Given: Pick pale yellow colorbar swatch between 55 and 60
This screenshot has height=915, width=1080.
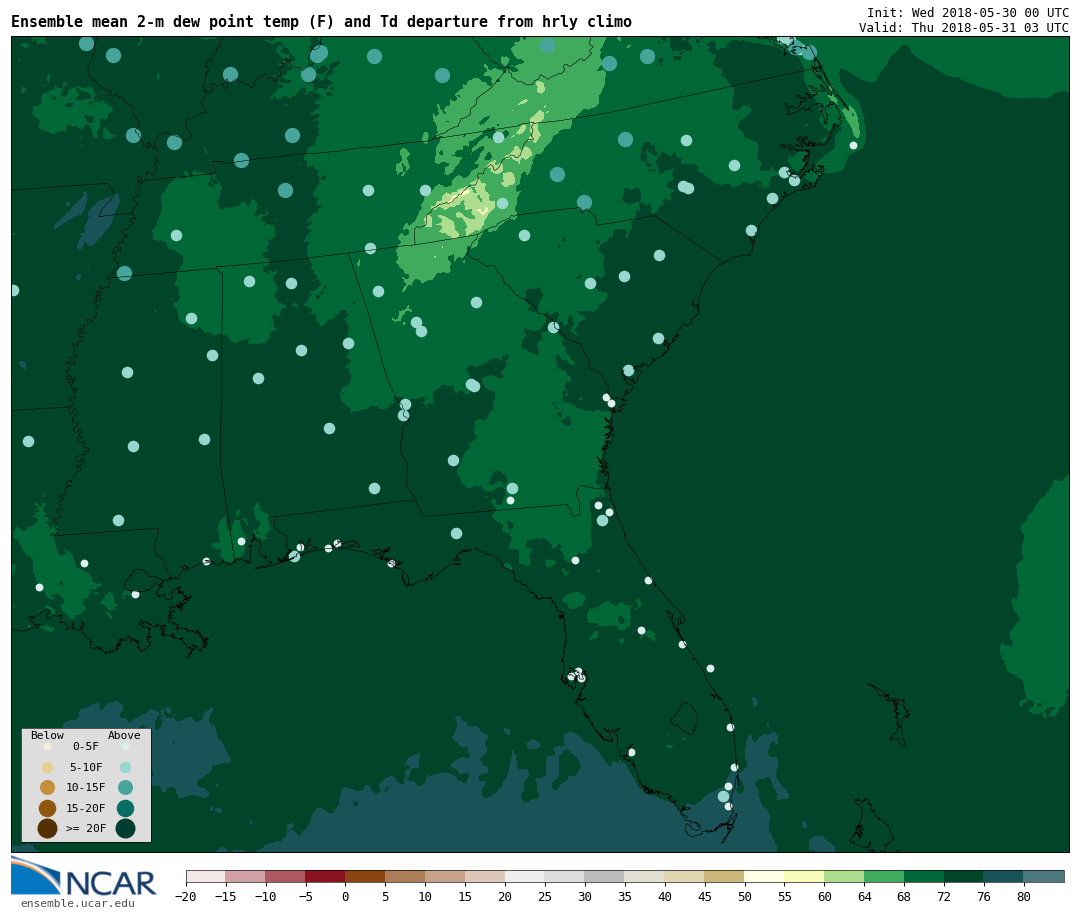Looking at the screenshot, I should coord(804,876).
